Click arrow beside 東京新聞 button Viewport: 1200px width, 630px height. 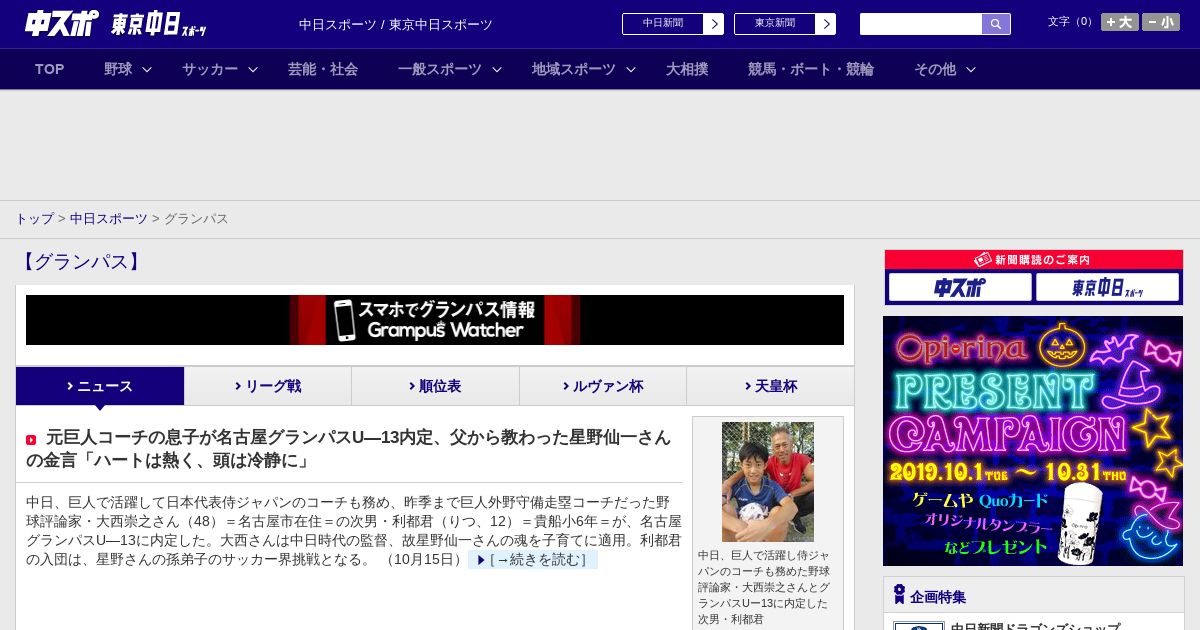tap(826, 24)
